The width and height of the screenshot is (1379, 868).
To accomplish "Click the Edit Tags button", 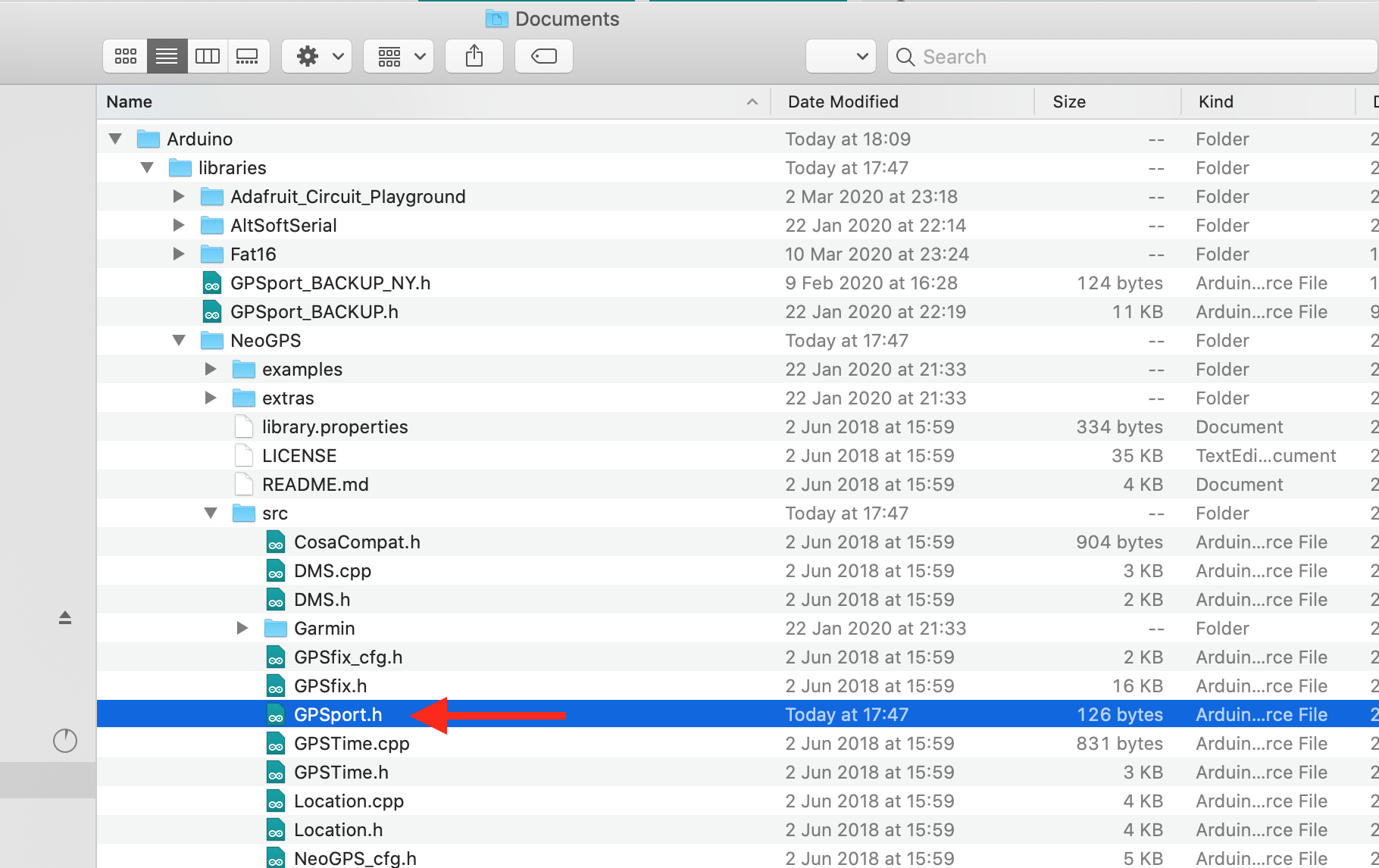I will click(x=543, y=57).
